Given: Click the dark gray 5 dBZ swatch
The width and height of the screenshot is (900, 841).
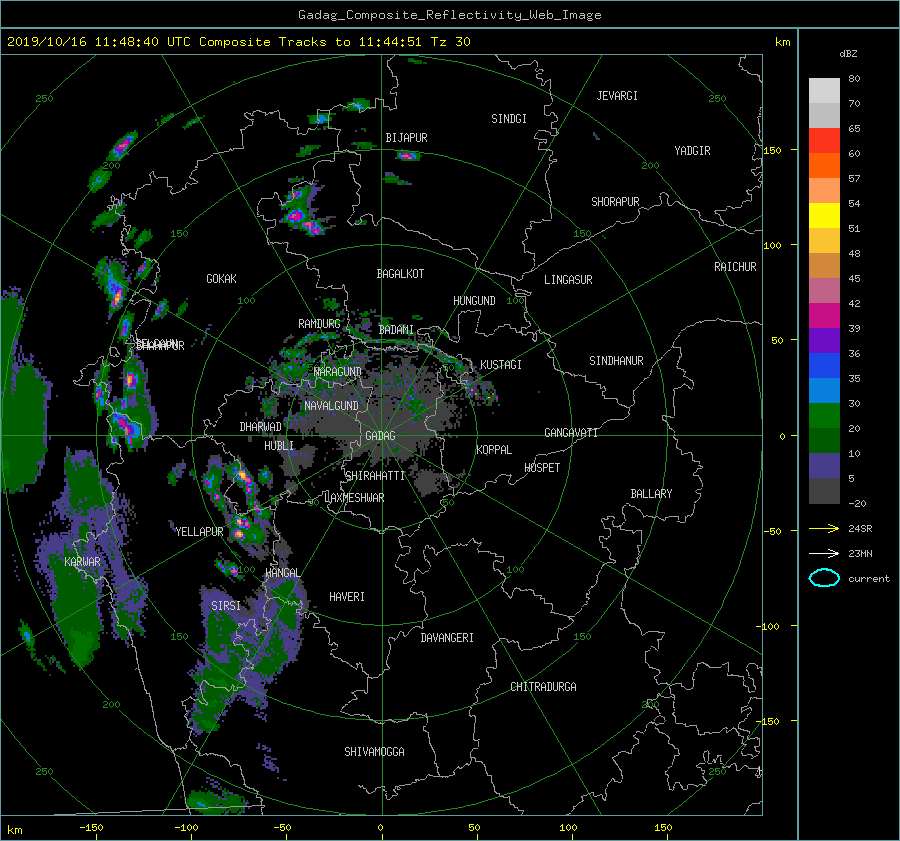Looking at the screenshot, I should click(824, 490).
